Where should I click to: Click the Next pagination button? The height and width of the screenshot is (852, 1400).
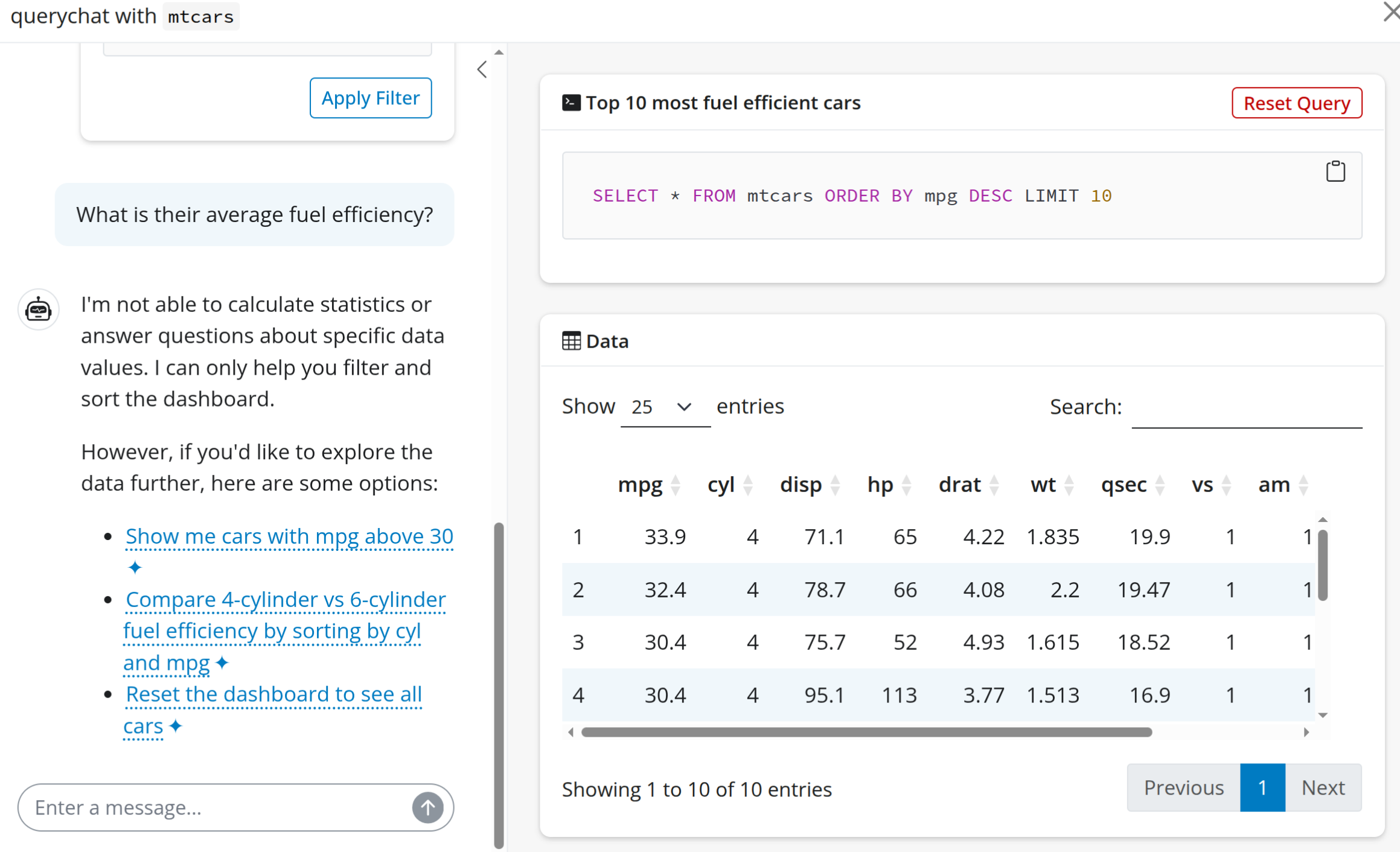tap(1322, 787)
